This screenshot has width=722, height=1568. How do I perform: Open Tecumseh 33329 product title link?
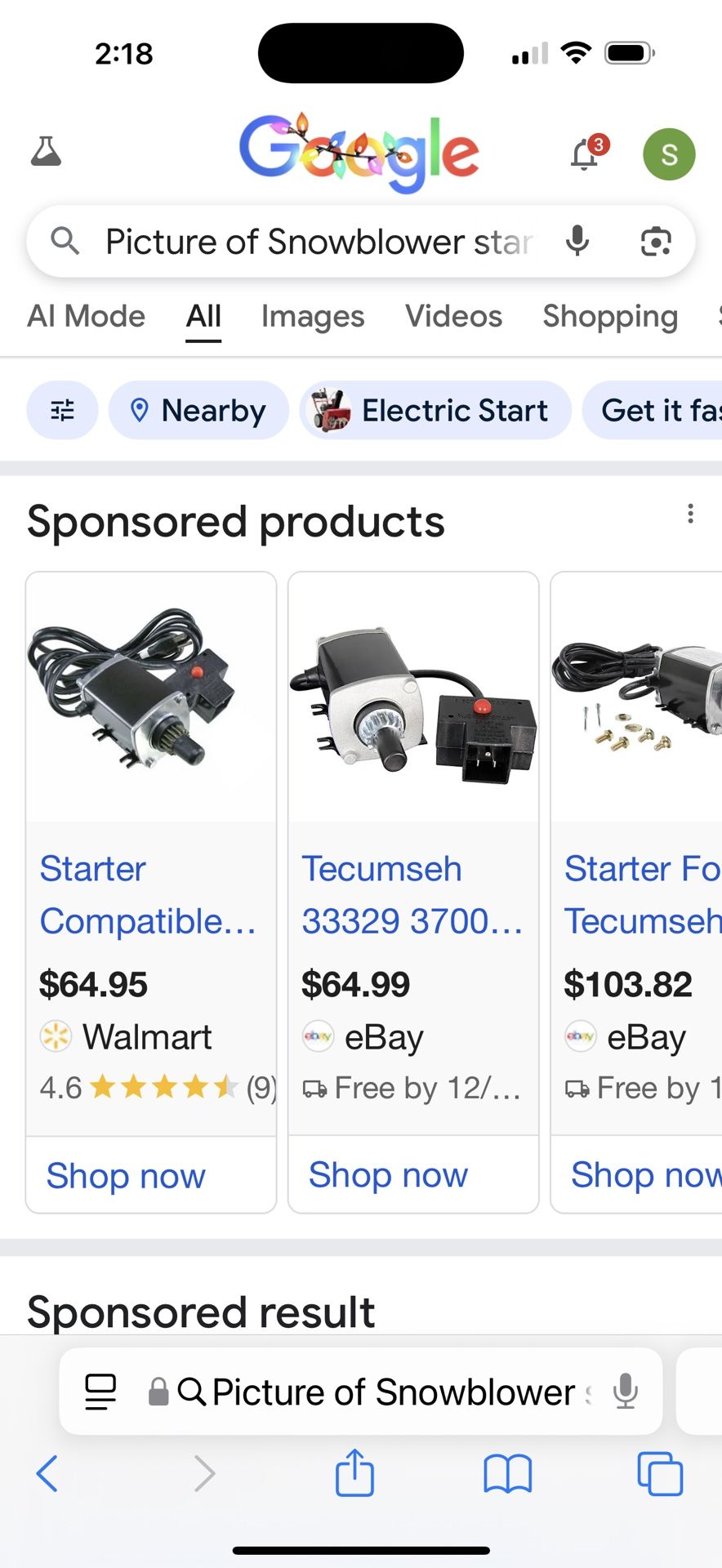coord(412,895)
